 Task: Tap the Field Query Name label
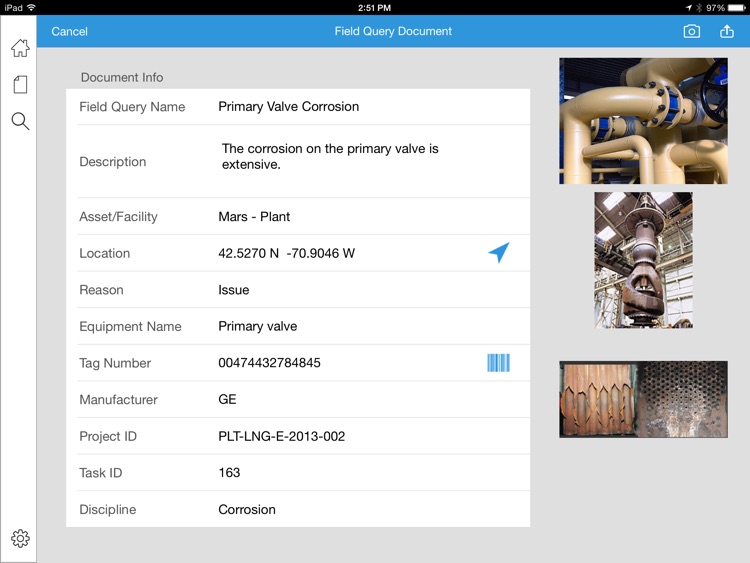(x=132, y=107)
